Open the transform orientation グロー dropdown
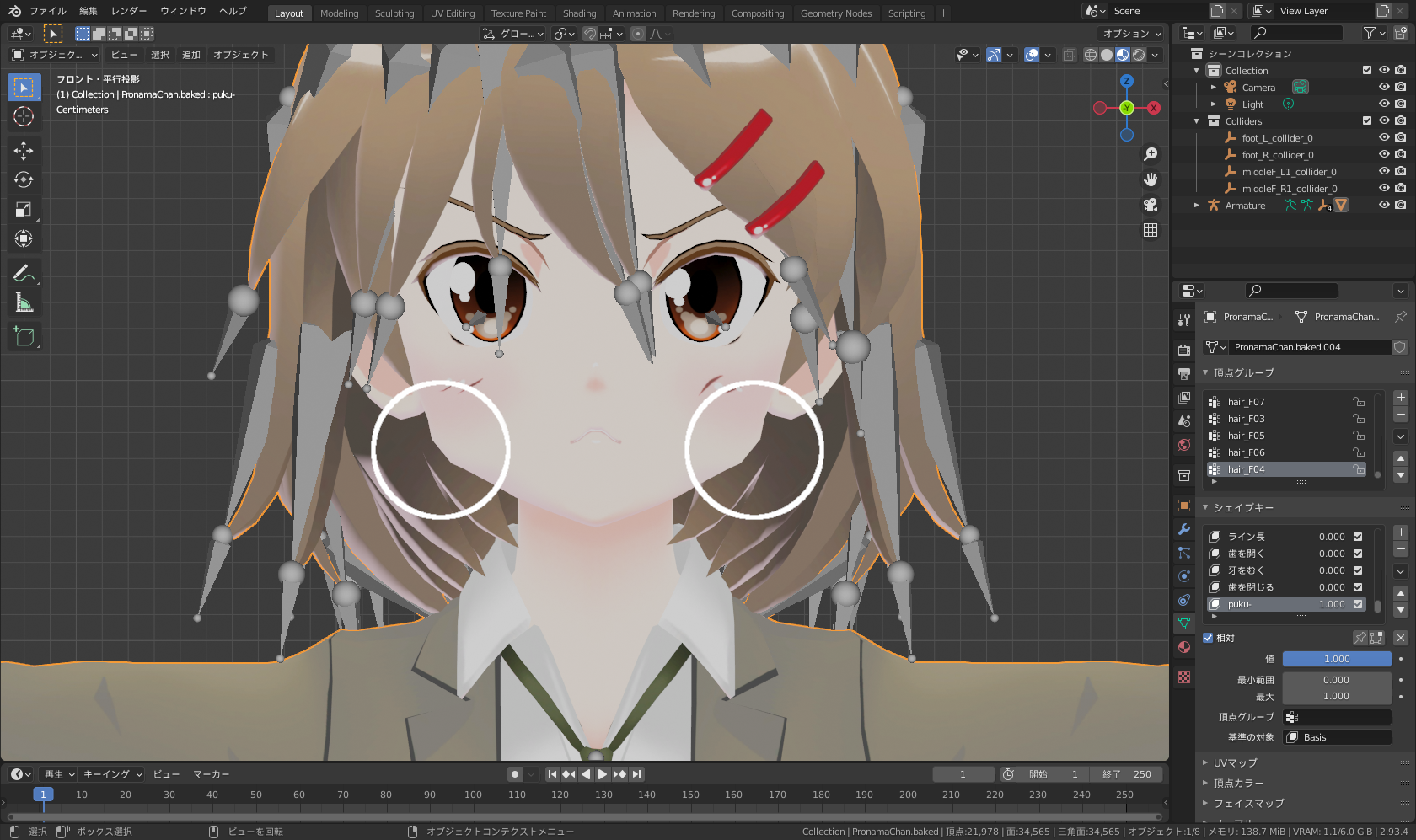The height and width of the screenshot is (840, 1416). (x=514, y=34)
